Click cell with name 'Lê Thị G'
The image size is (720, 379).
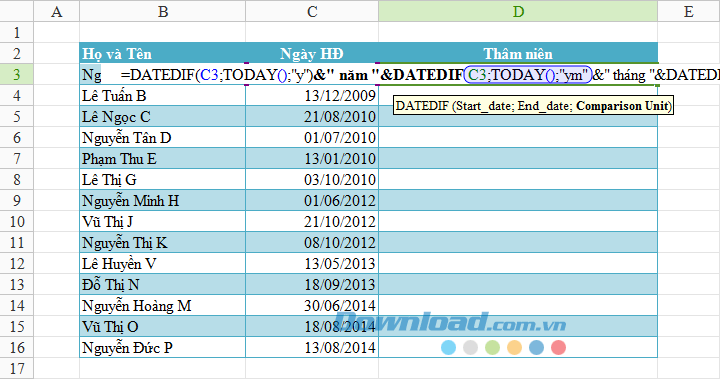pyautogui.click(x=163, y=180)
